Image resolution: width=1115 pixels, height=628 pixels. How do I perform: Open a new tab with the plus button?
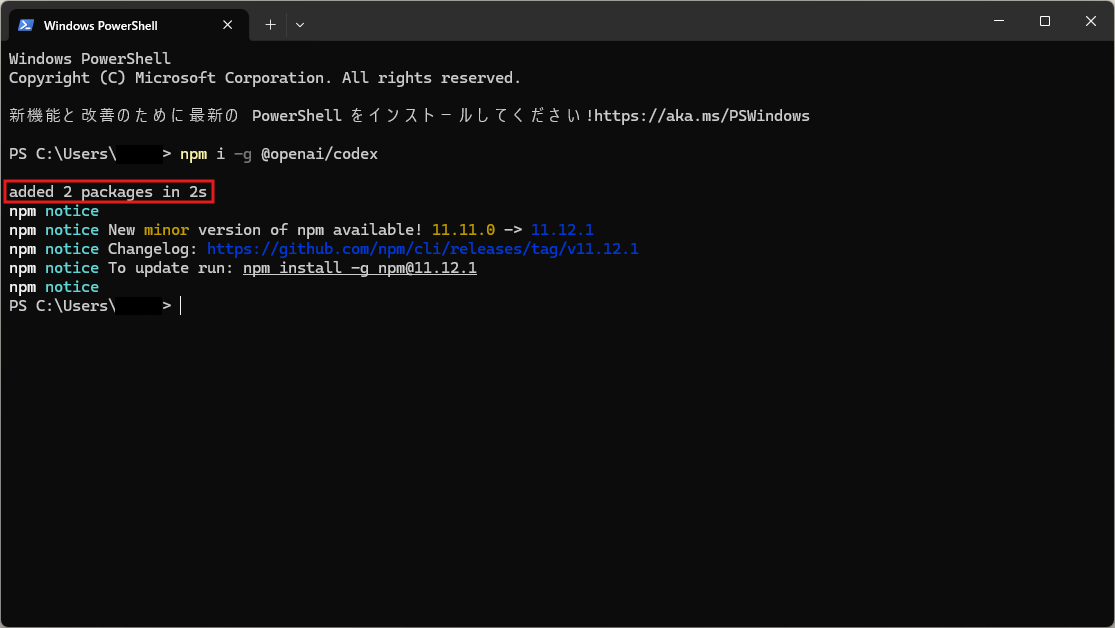[x=270, y=25]
